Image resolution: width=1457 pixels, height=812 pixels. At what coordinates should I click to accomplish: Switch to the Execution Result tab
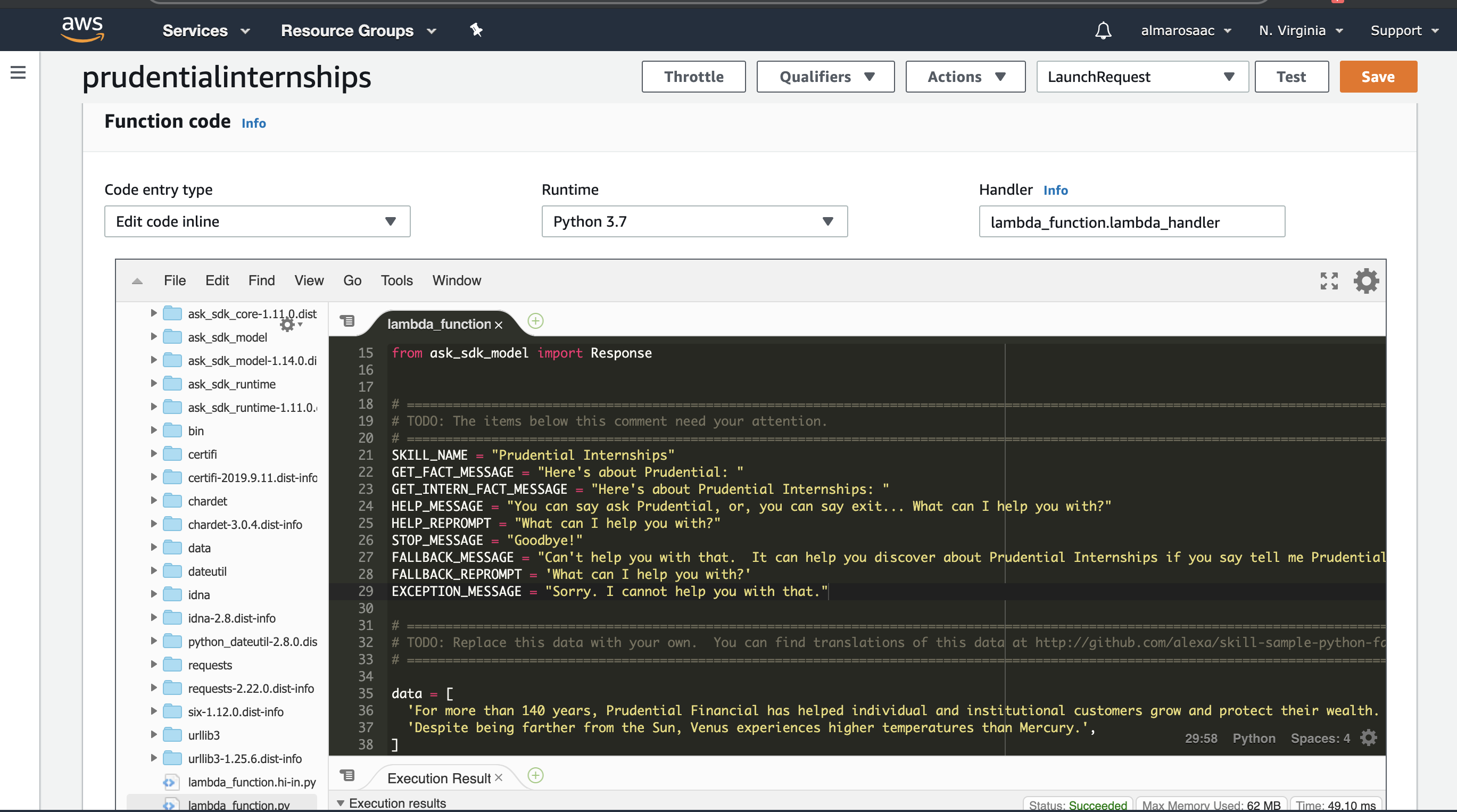[438, 778]
